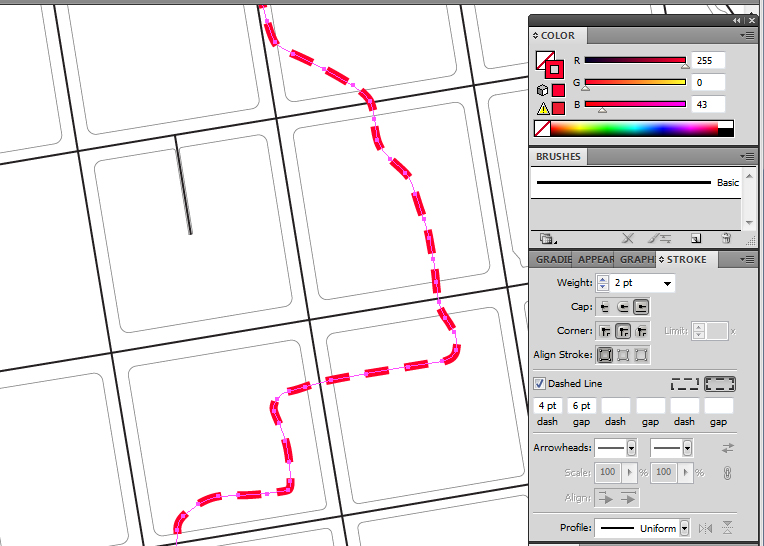Open the stroke Weight dropdown arrow
Image resolution: width=764 pixels, height=546 pixels.
click(667, 283)
